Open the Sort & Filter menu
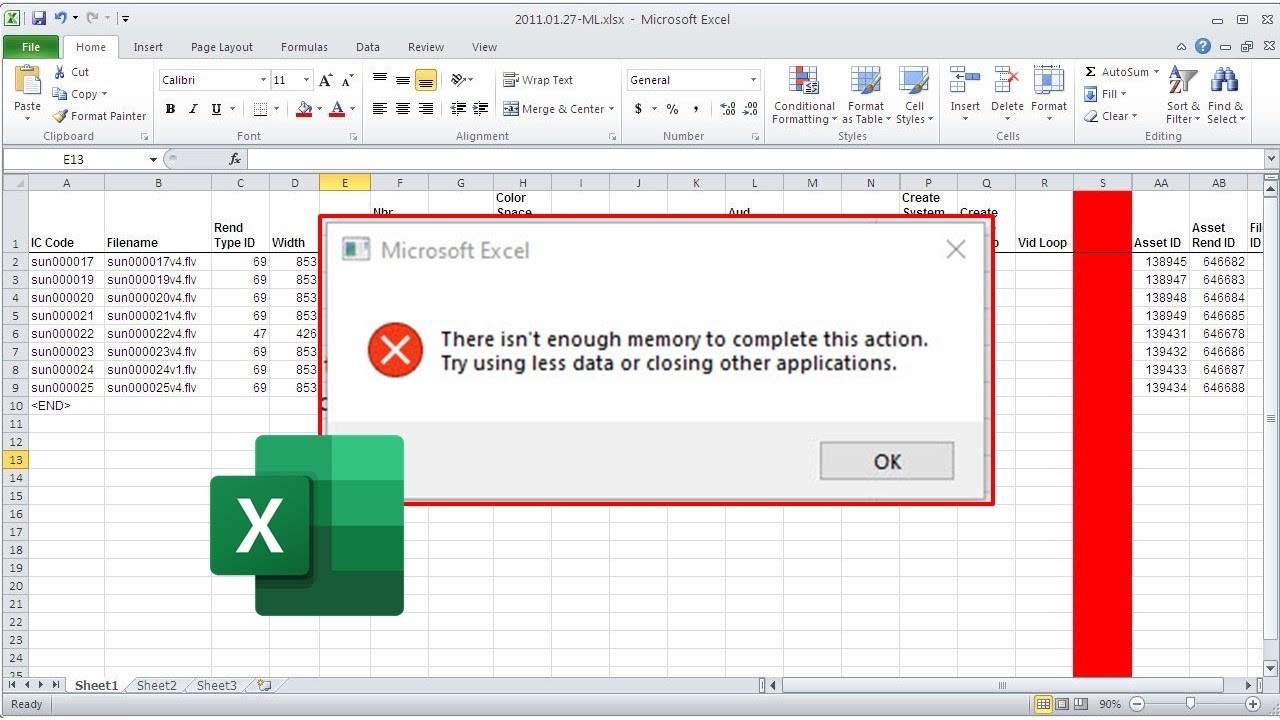This screenshot has width=1280, height=720. [x=1183, y=96]
